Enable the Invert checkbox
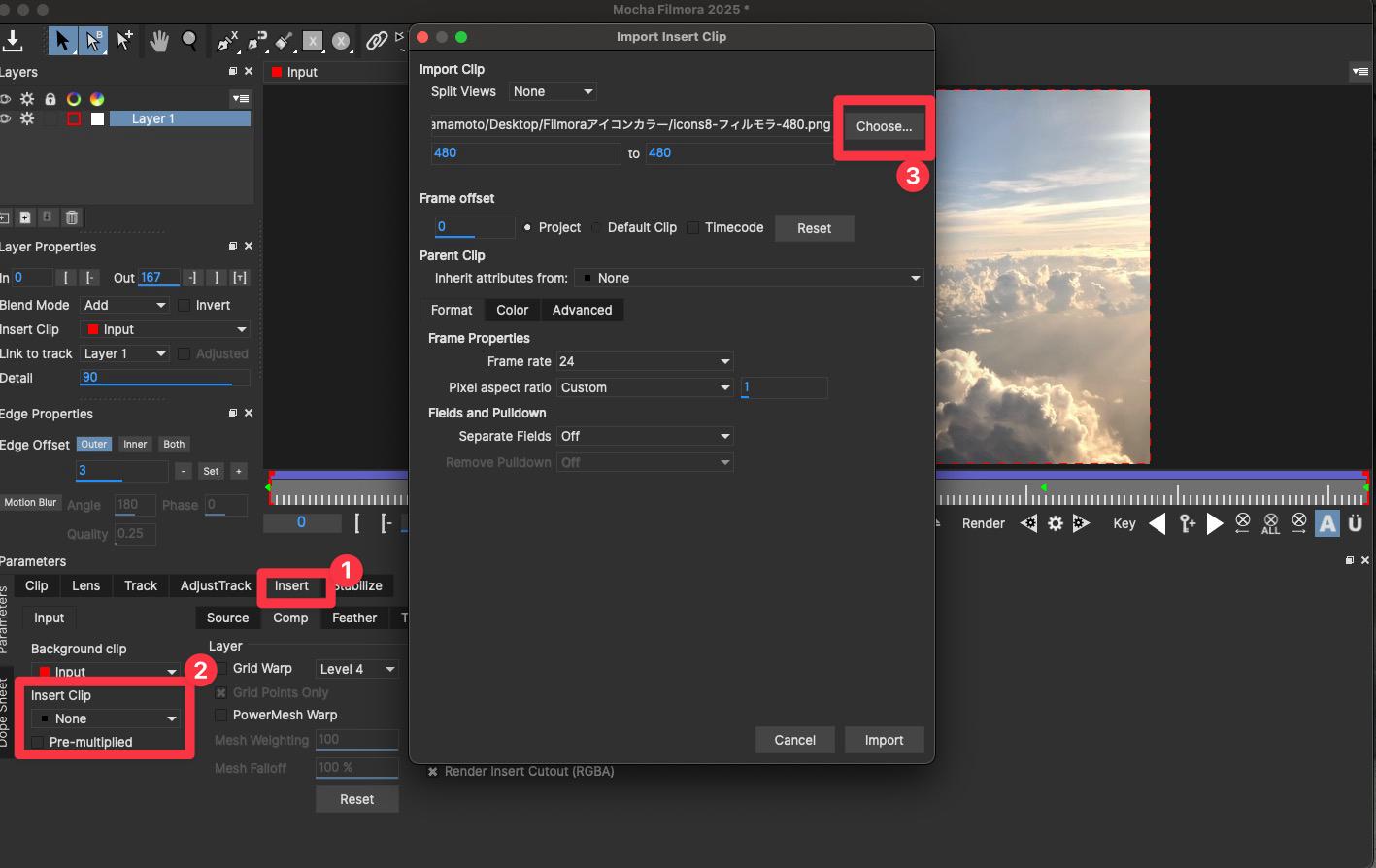This screenshot has width=1376, height=868. (184, 305)
